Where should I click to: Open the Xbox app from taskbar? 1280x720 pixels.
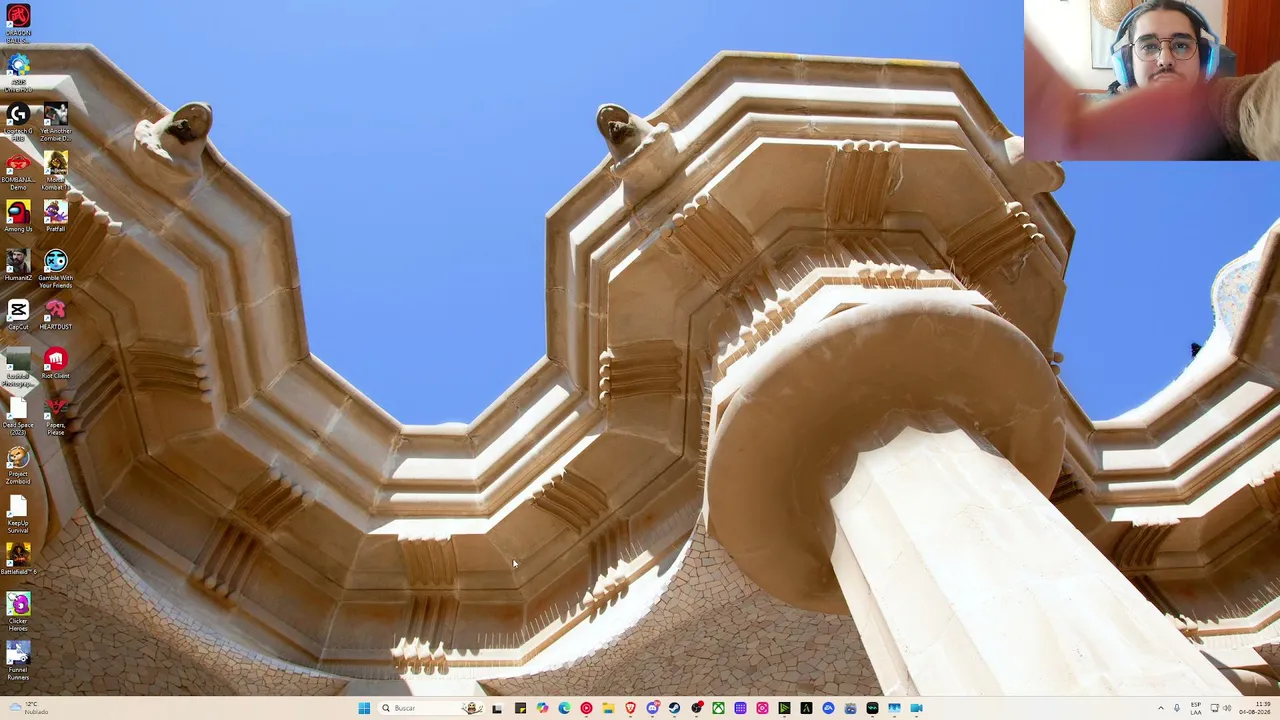tap(718, 708)
